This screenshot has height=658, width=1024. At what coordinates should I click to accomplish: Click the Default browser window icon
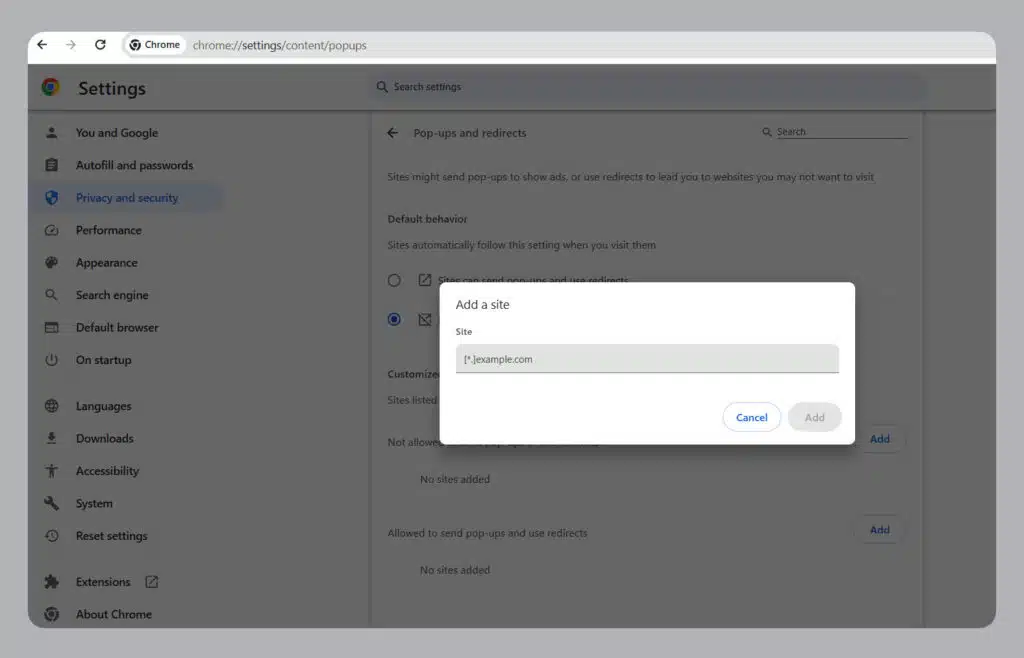[x=52, y=328]
